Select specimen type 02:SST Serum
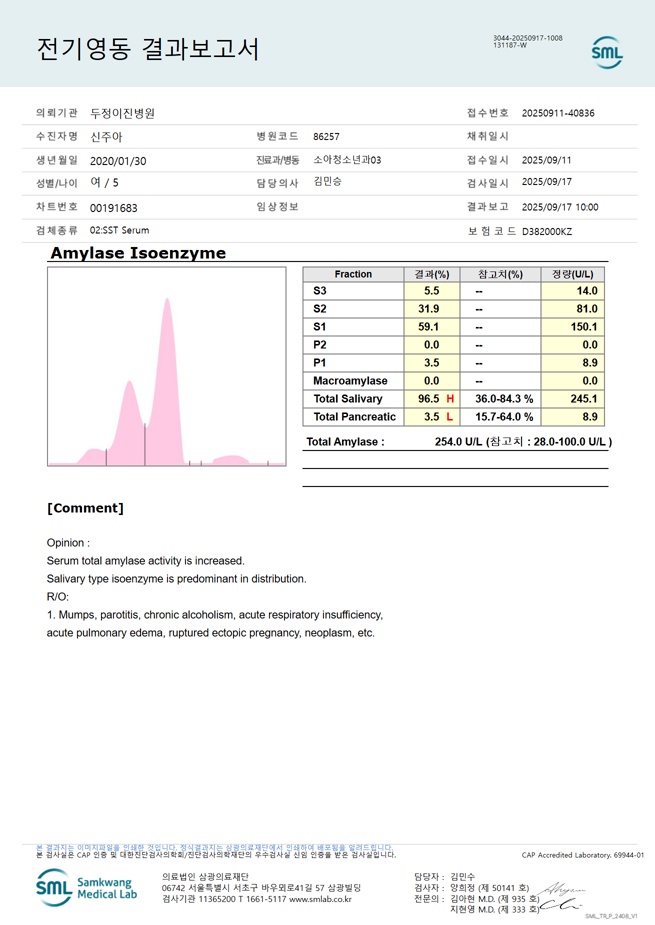This screenshot has height=925, width=655. pyautogui.click(x=119, y=231)
